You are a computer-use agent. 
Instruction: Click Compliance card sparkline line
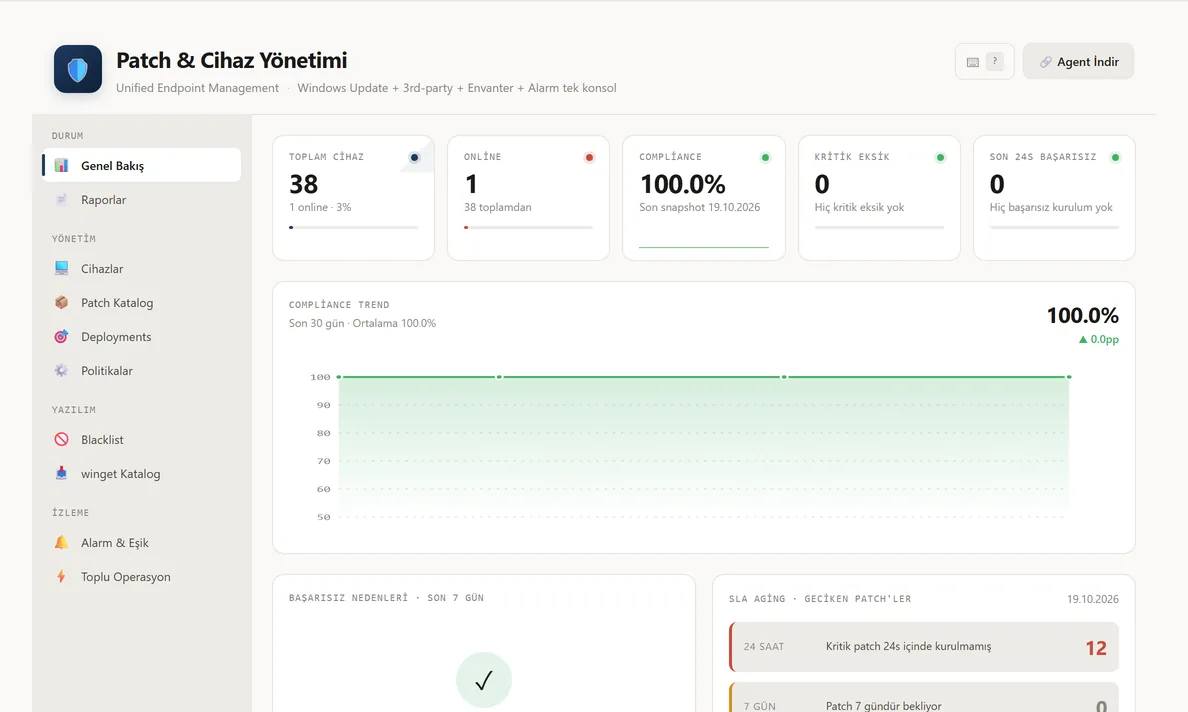[704, 247]
